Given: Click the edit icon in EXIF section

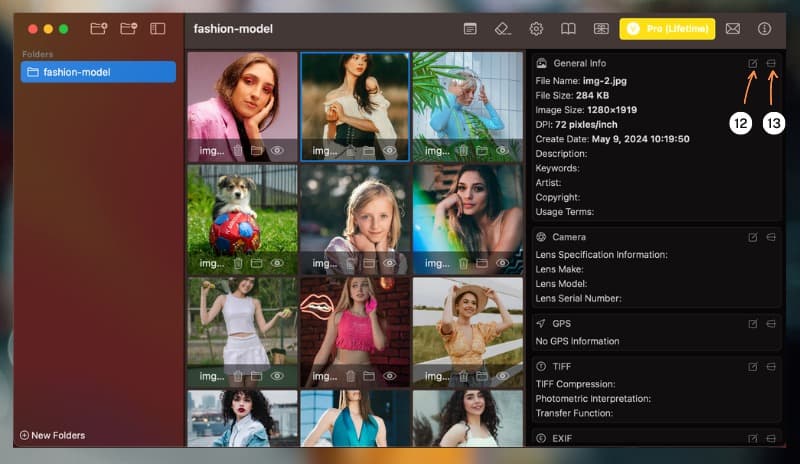Looking at the screenshot, I should coord(753,438).
